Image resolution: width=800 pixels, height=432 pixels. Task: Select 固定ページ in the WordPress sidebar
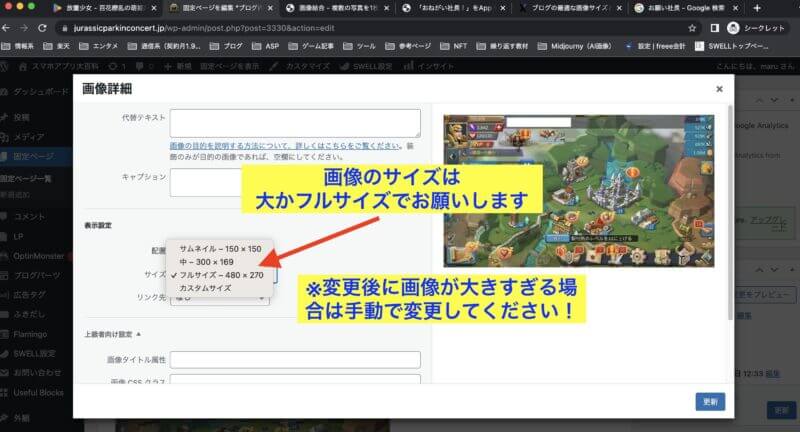pos(33,156)
